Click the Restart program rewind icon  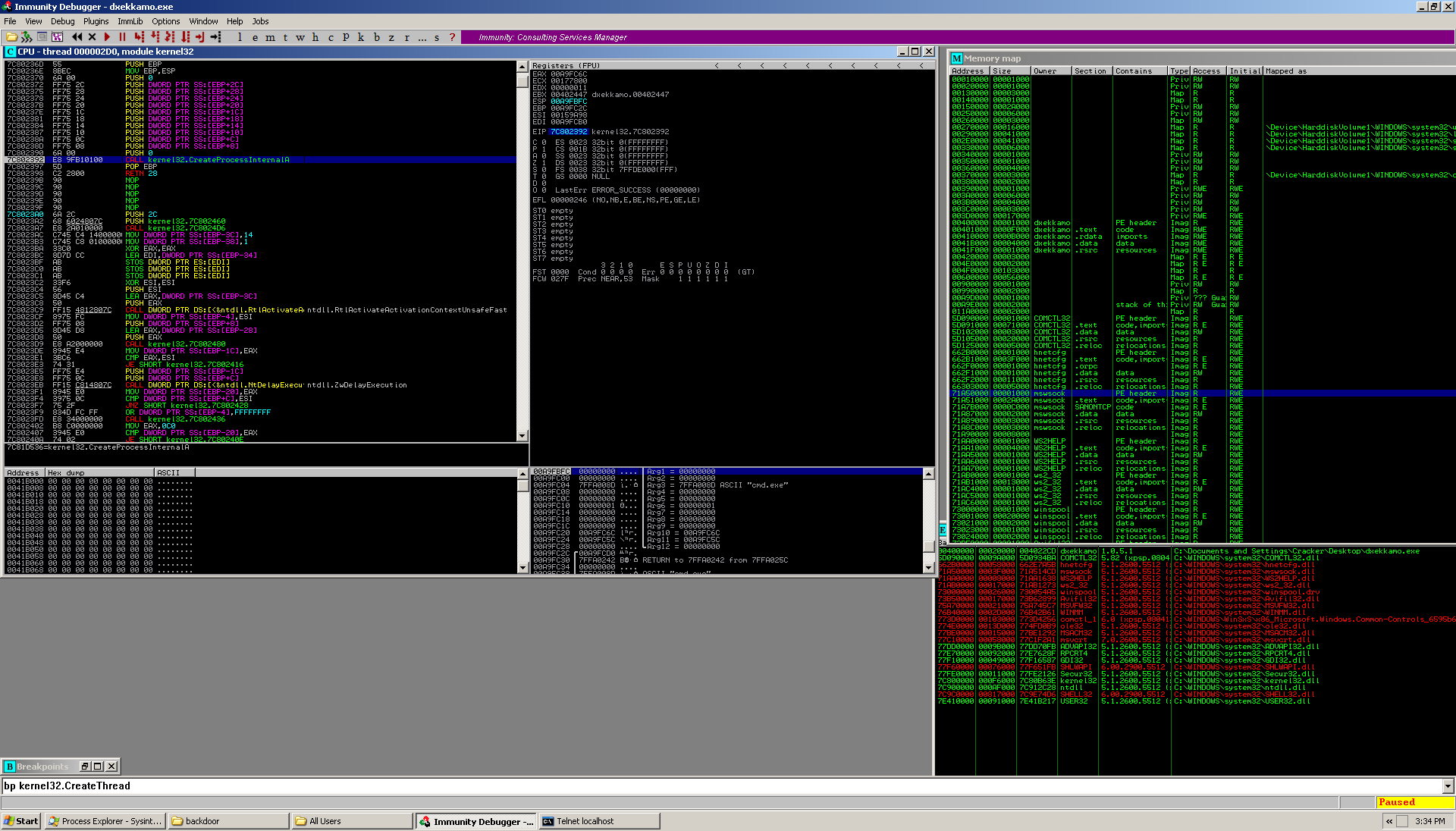click(x=77, y=37)
